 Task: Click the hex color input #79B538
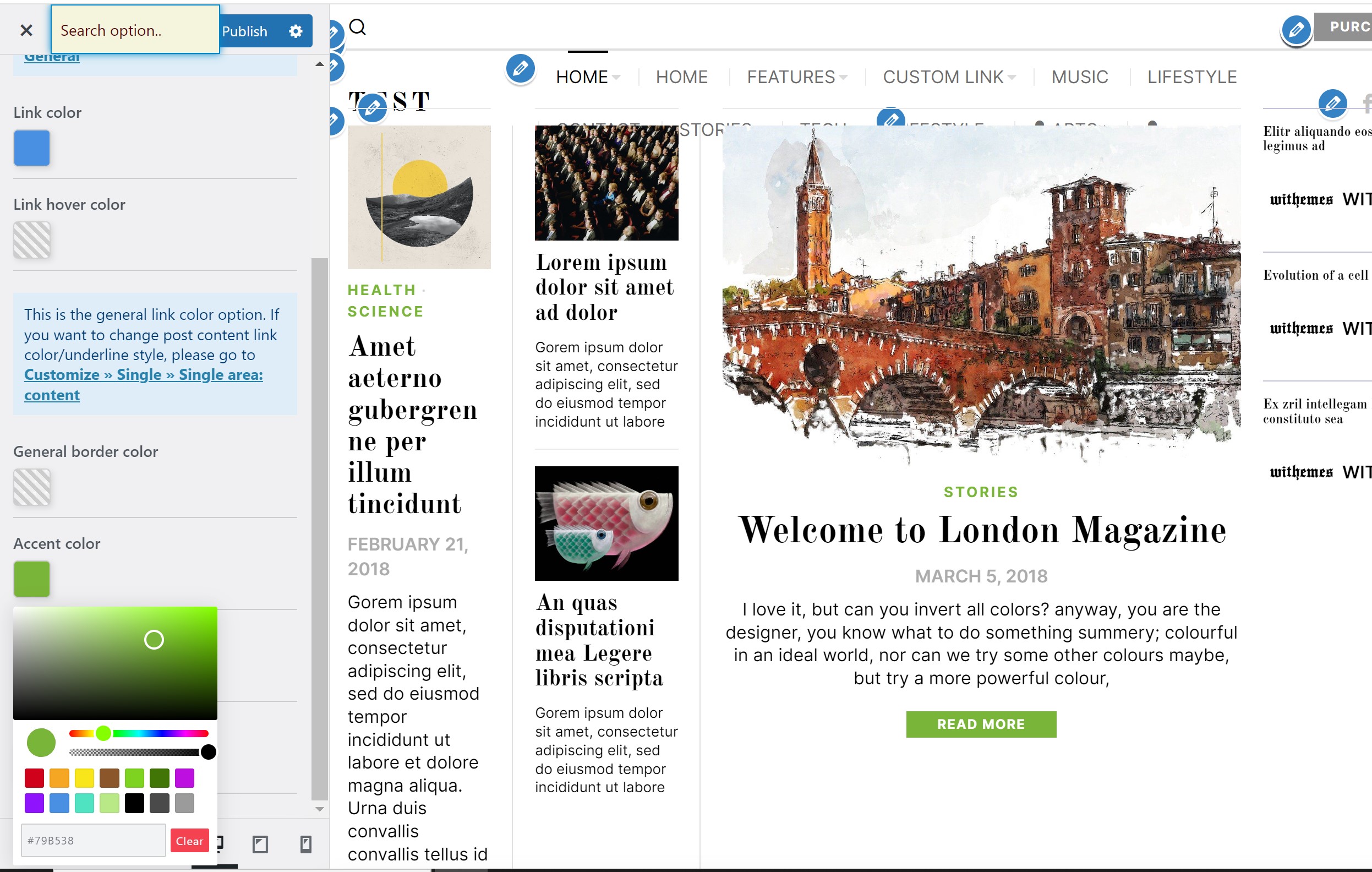[94, 840]
